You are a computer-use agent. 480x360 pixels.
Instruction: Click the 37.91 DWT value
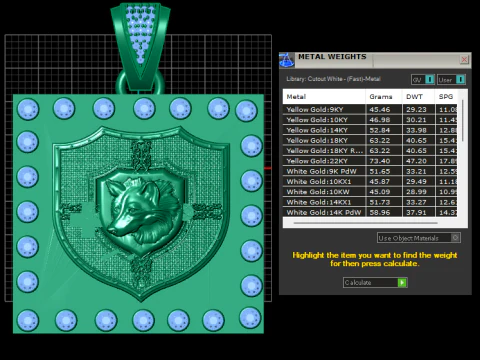pos(416,212)
